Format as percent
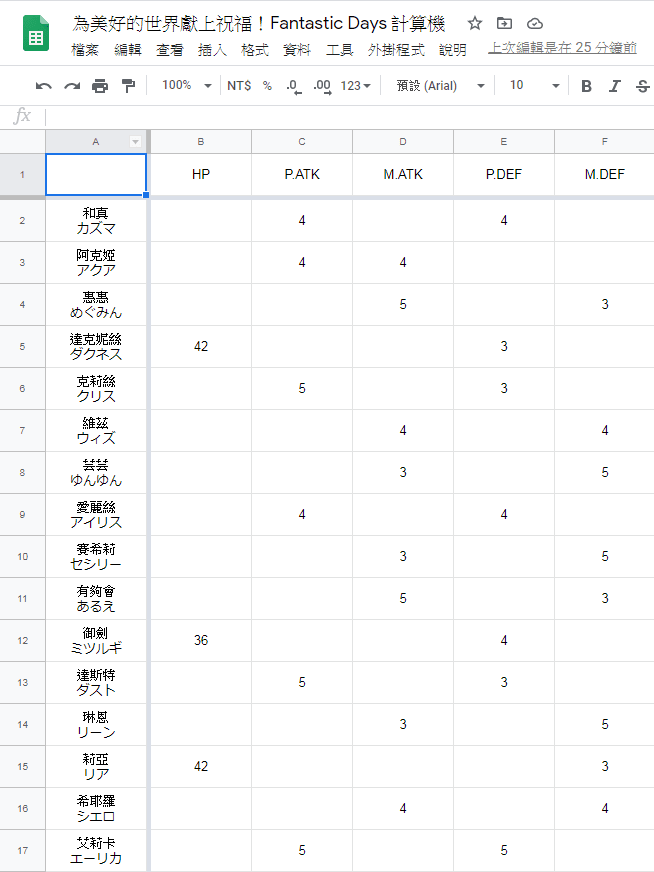This screenshot has height=872, width=654. [x=267, y=86]
